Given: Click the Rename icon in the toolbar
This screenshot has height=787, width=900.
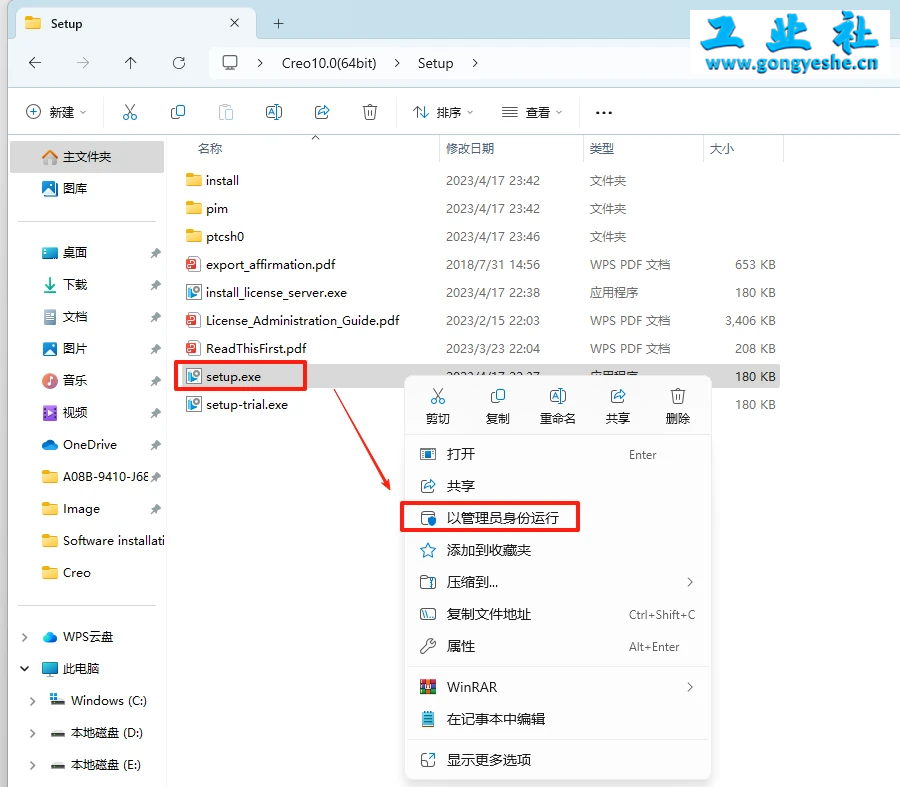Looking at the screenshot, I should (x=274, y=112).
